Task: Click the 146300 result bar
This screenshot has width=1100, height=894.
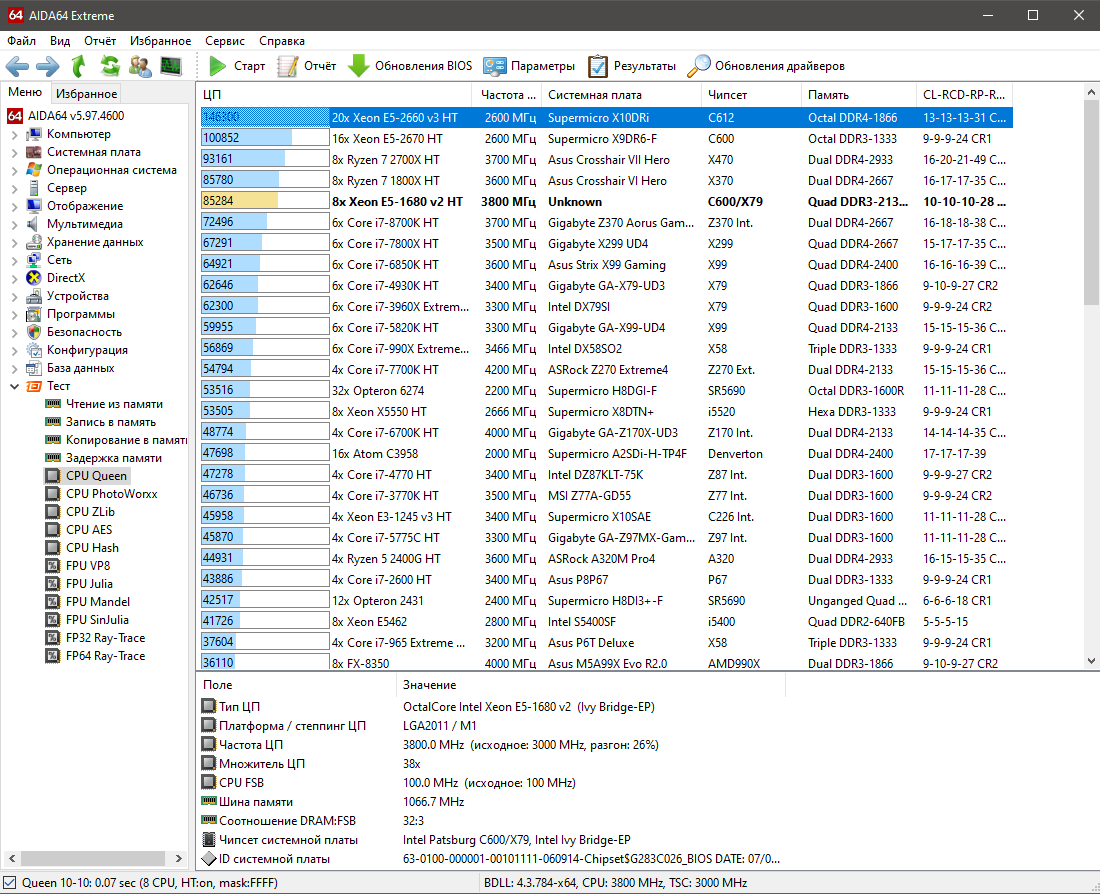Action: click(265, 117)
